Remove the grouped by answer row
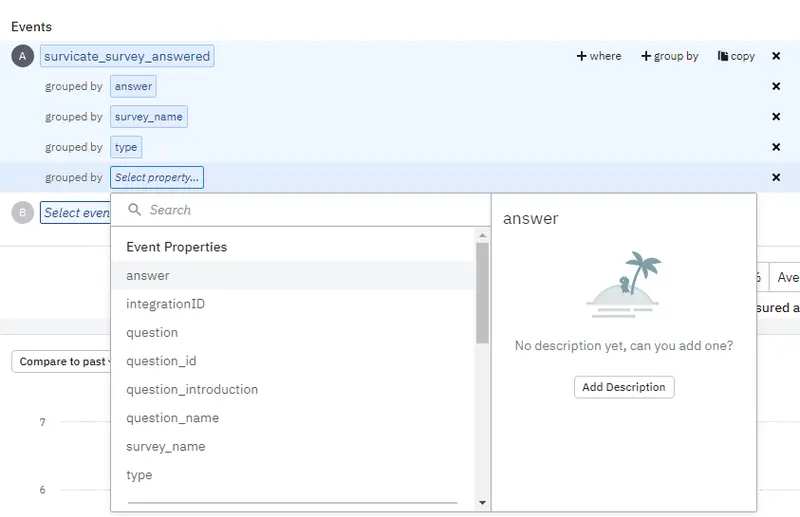This screenshot has width=800, height=517. pos(776,86)
